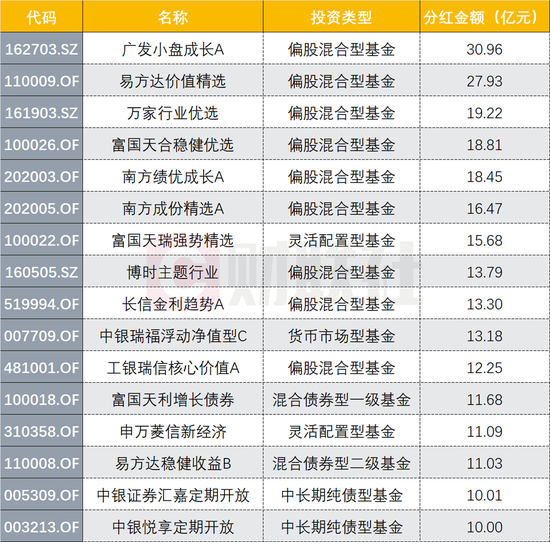This screenshot has width=550, height=542.
Task: Click investment type 混合债券型二级基金
Action: tap(341, 464)
